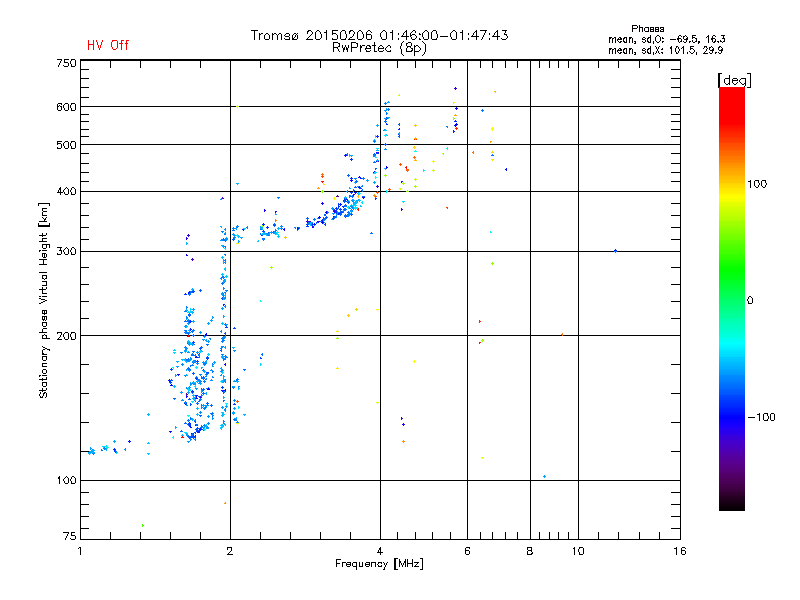Screen dimensions: 800x600
Task: Click the 100 colorbar tick label
Action: (757, 184)
